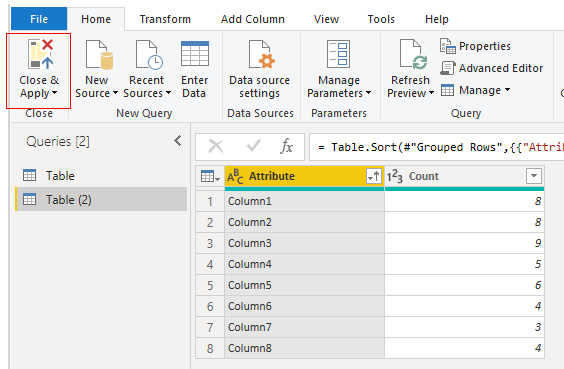Click the 123 data type icon of Count
Image resolution: width=564 pixels, height=369 pixels.
pyautogui.click(x=395, y=176)
